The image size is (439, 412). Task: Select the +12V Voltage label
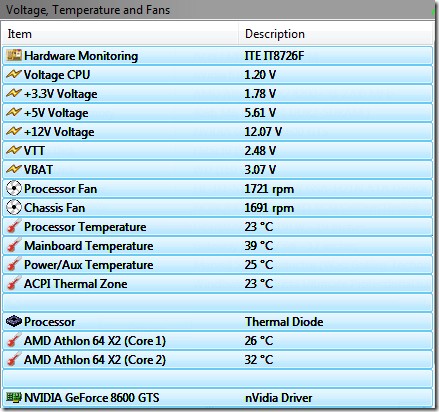click(59, 132)
